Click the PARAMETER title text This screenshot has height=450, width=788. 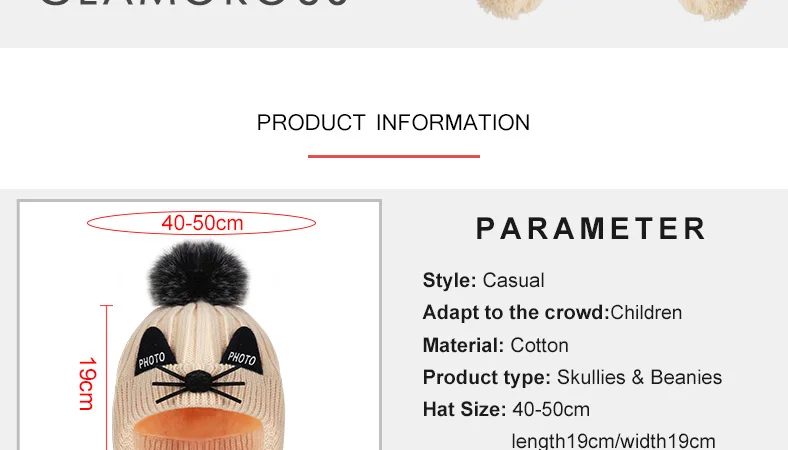tap(592, 228)
